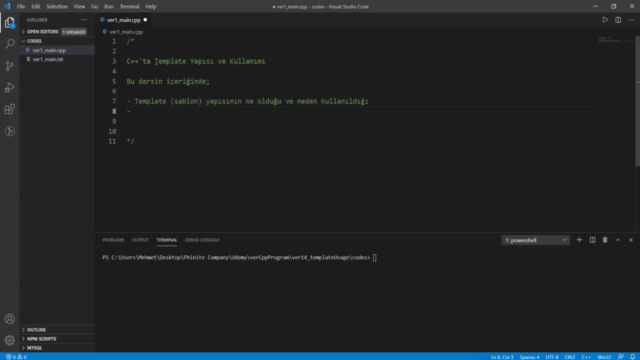Viewport: 640px width, 360px height.
Task: Select the ver1_main.cpp editor tab
Action: click(124, 20)
